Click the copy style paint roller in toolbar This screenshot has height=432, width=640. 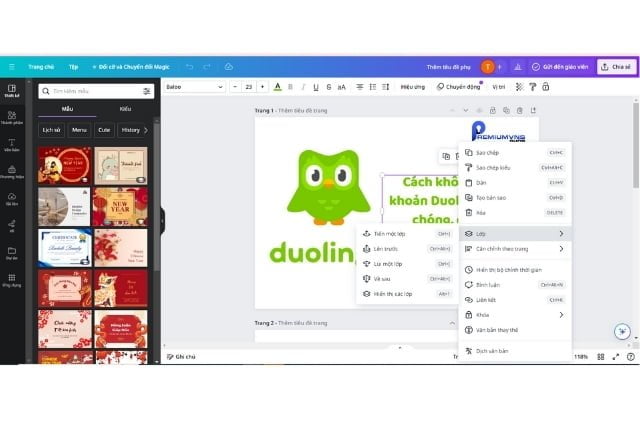pos(532,87)
